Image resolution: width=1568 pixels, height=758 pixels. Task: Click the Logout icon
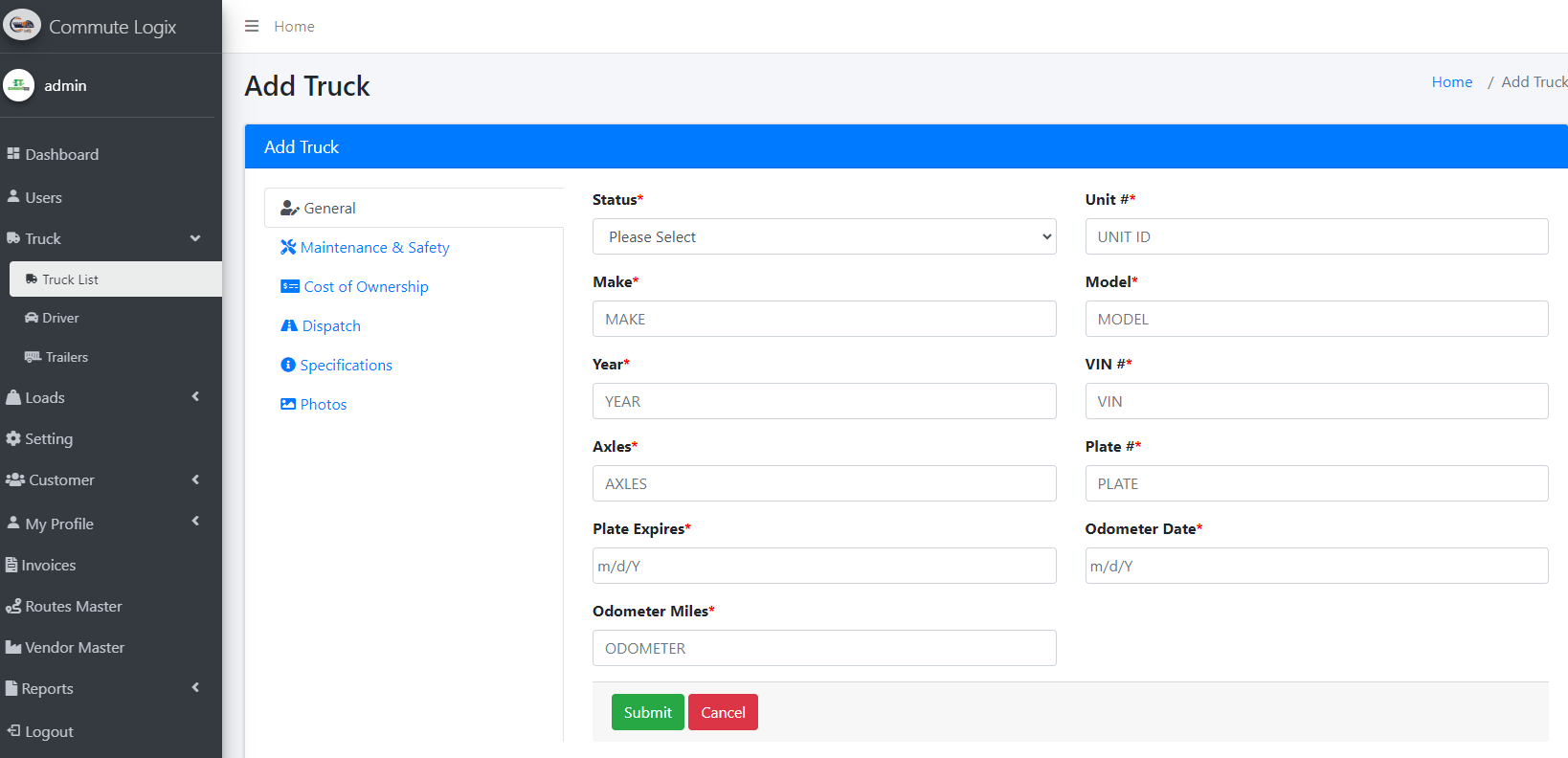[13, 730]
